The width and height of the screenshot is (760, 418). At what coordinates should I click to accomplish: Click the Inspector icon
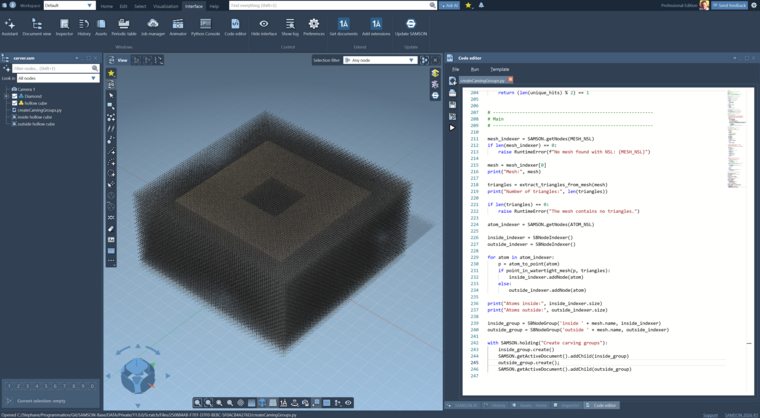coord(64,26)
